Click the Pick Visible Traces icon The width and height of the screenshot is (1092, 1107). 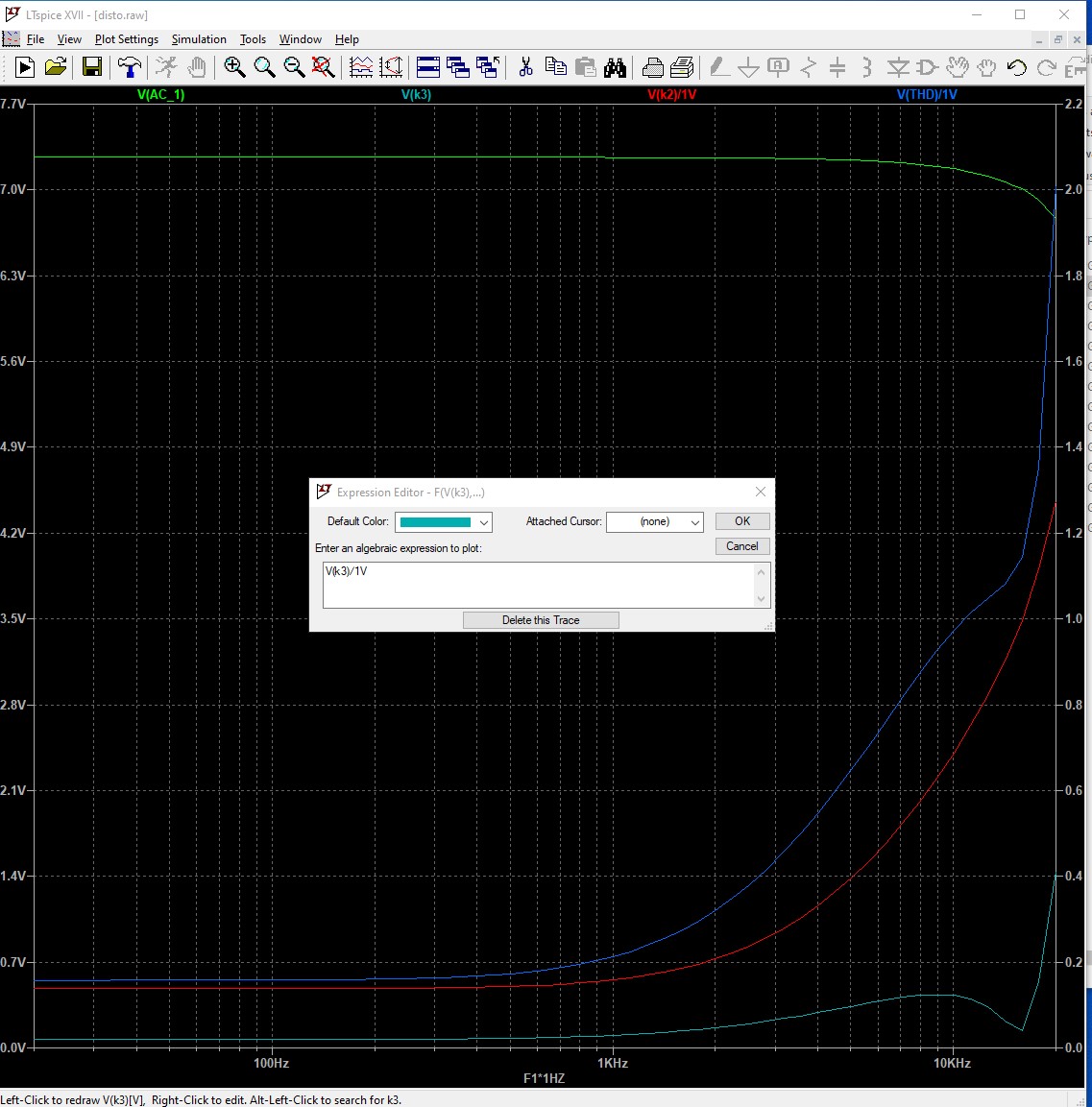tap(361, 67)
